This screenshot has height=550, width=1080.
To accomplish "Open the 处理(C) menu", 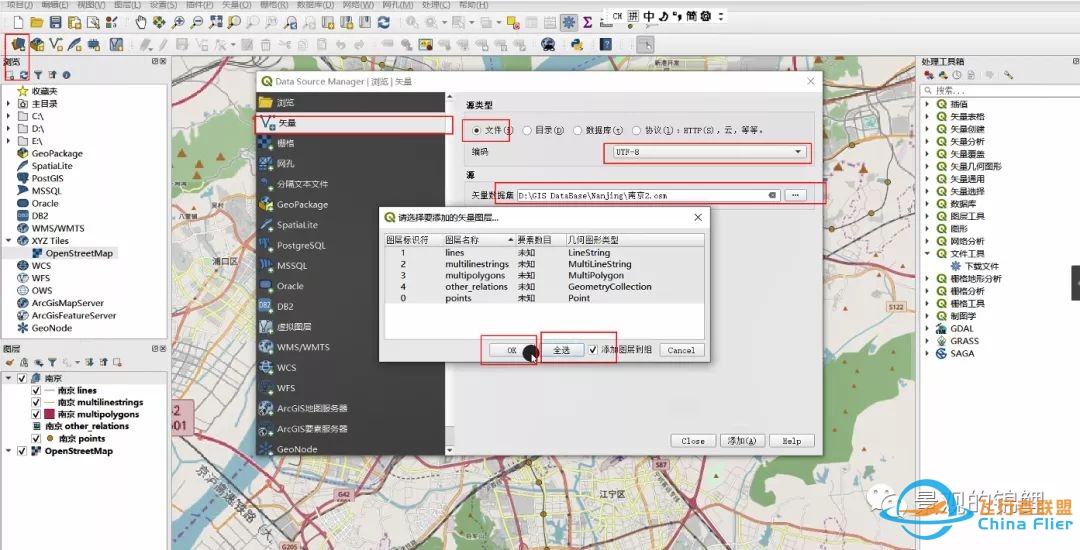I will tap(436, 5).
